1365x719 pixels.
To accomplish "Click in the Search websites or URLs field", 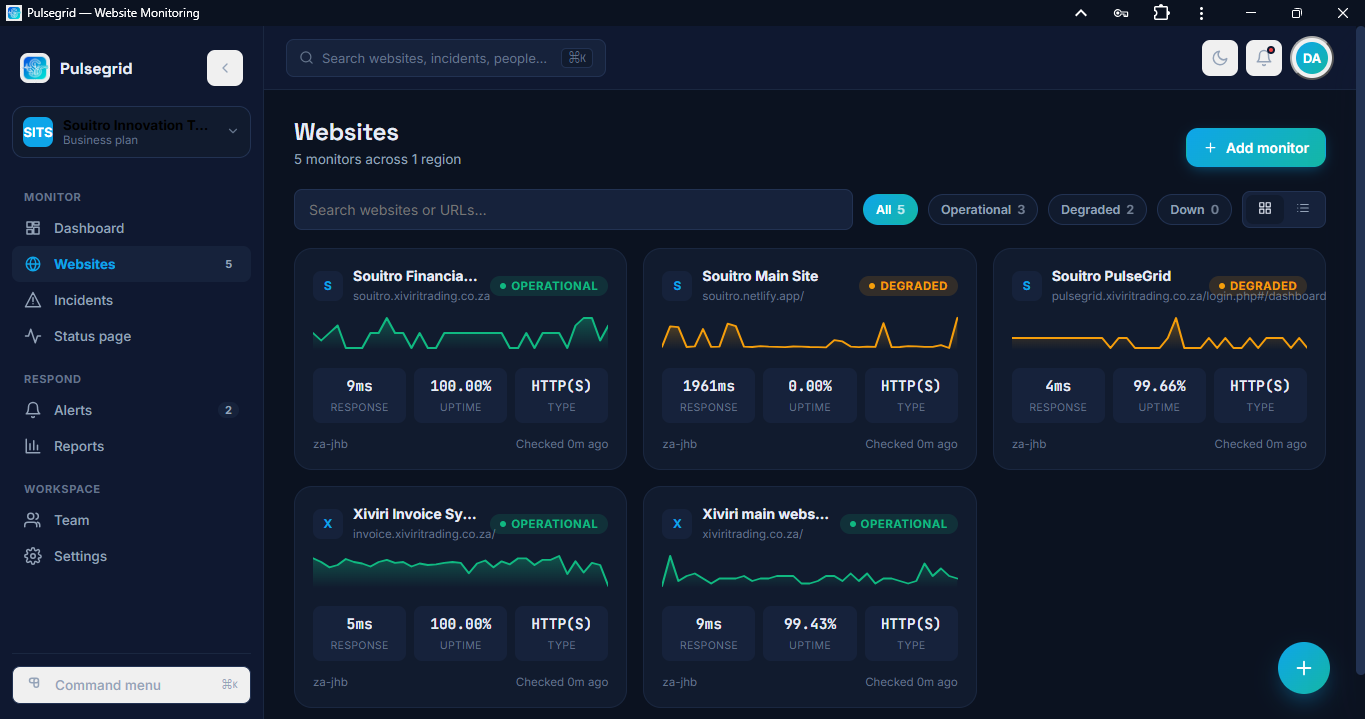I will [573, 210].
